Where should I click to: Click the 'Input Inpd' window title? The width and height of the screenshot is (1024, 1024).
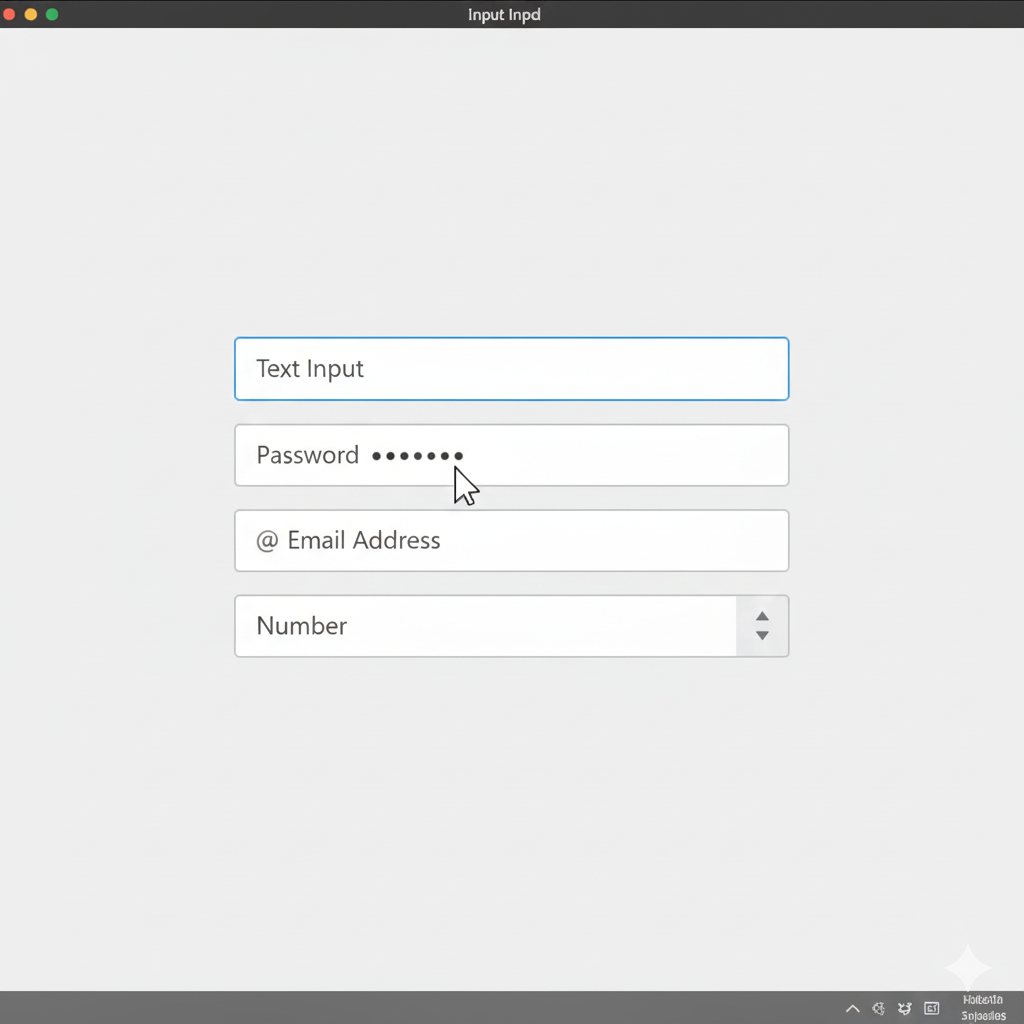click(503, 15)
